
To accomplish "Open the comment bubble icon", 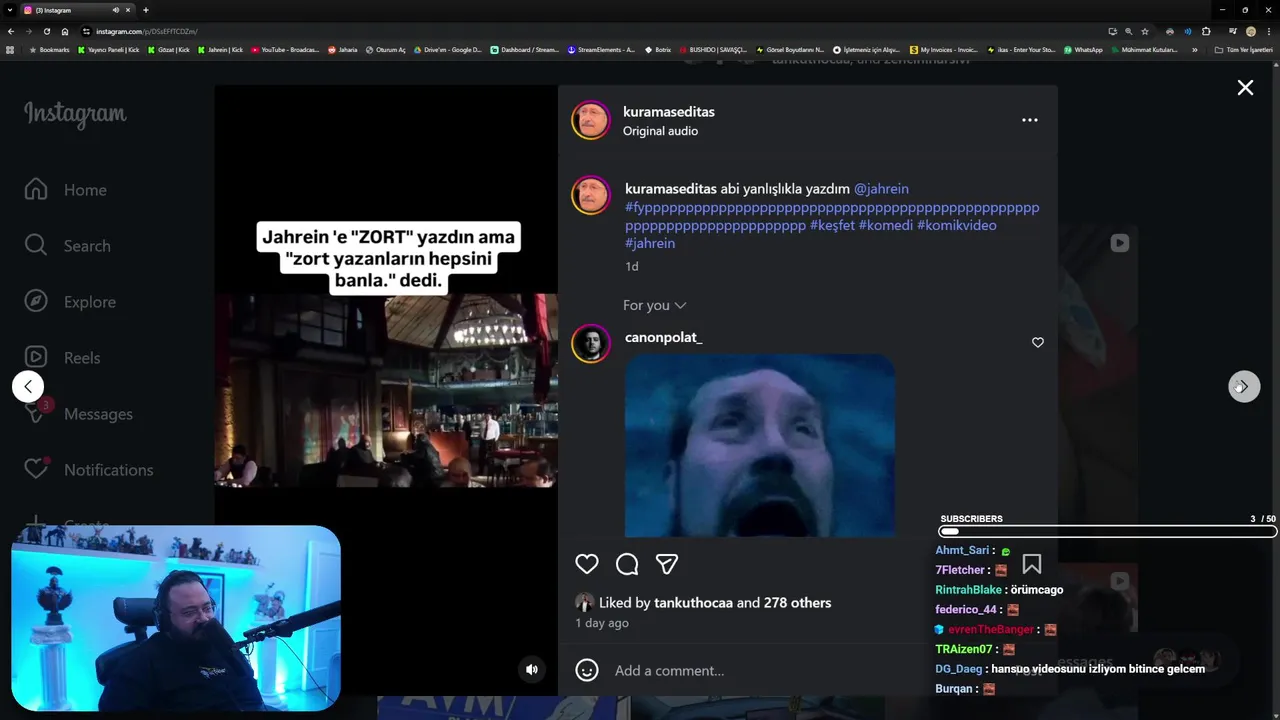I will click(627, 564).
